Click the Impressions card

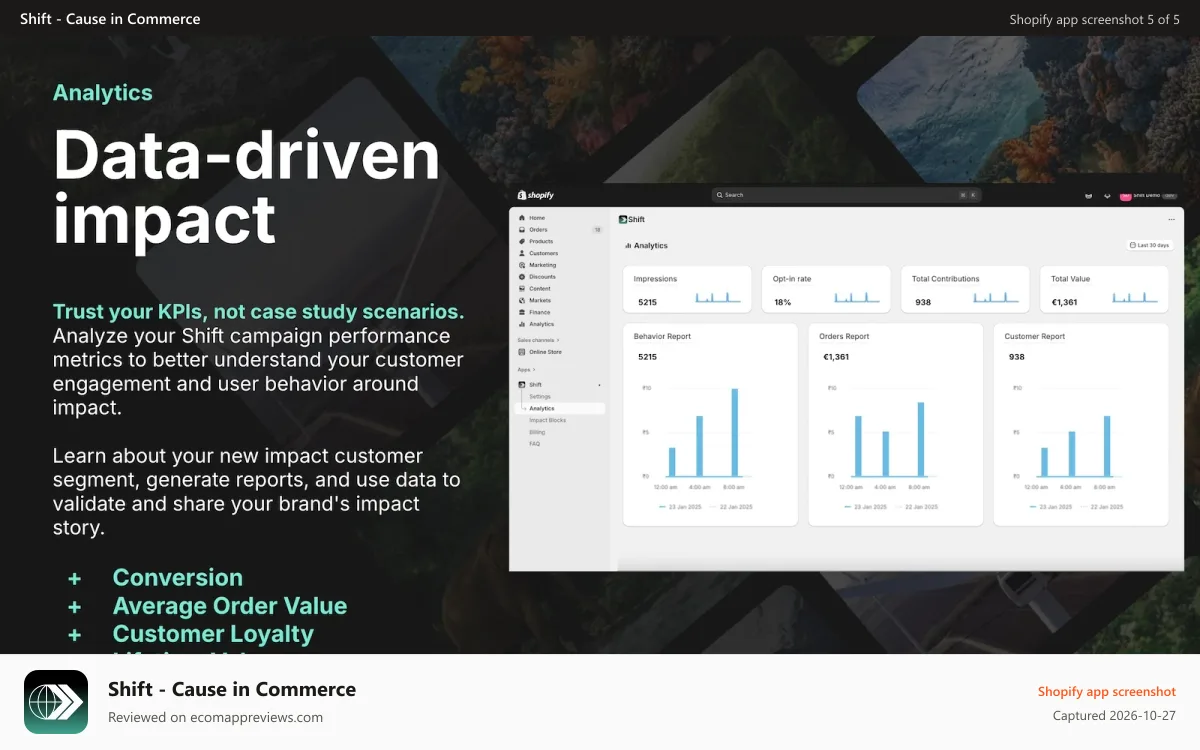(x=687, y=289)
